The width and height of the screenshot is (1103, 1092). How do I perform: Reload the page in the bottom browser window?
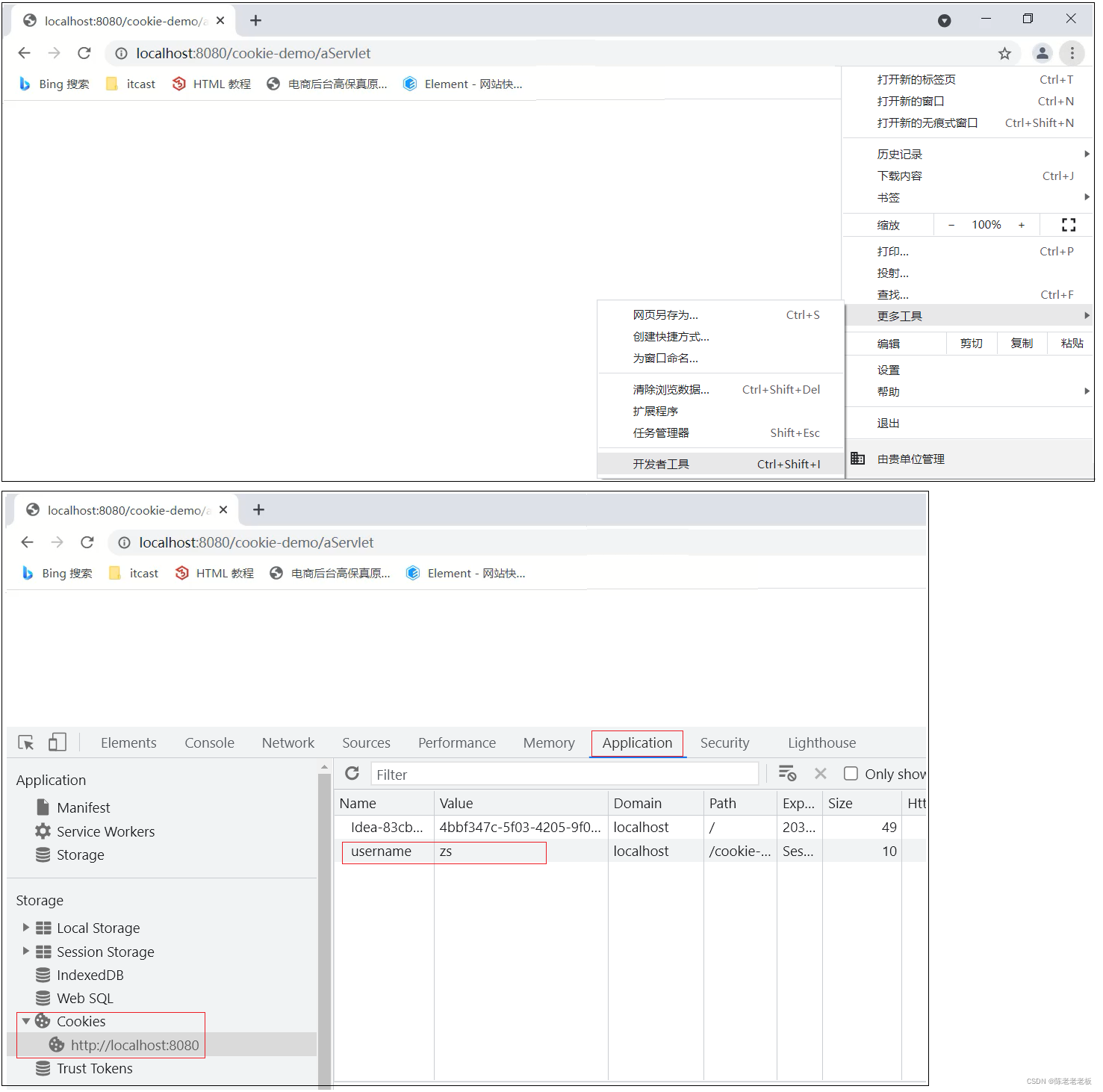pyautogui.click(x=87, y=542)
